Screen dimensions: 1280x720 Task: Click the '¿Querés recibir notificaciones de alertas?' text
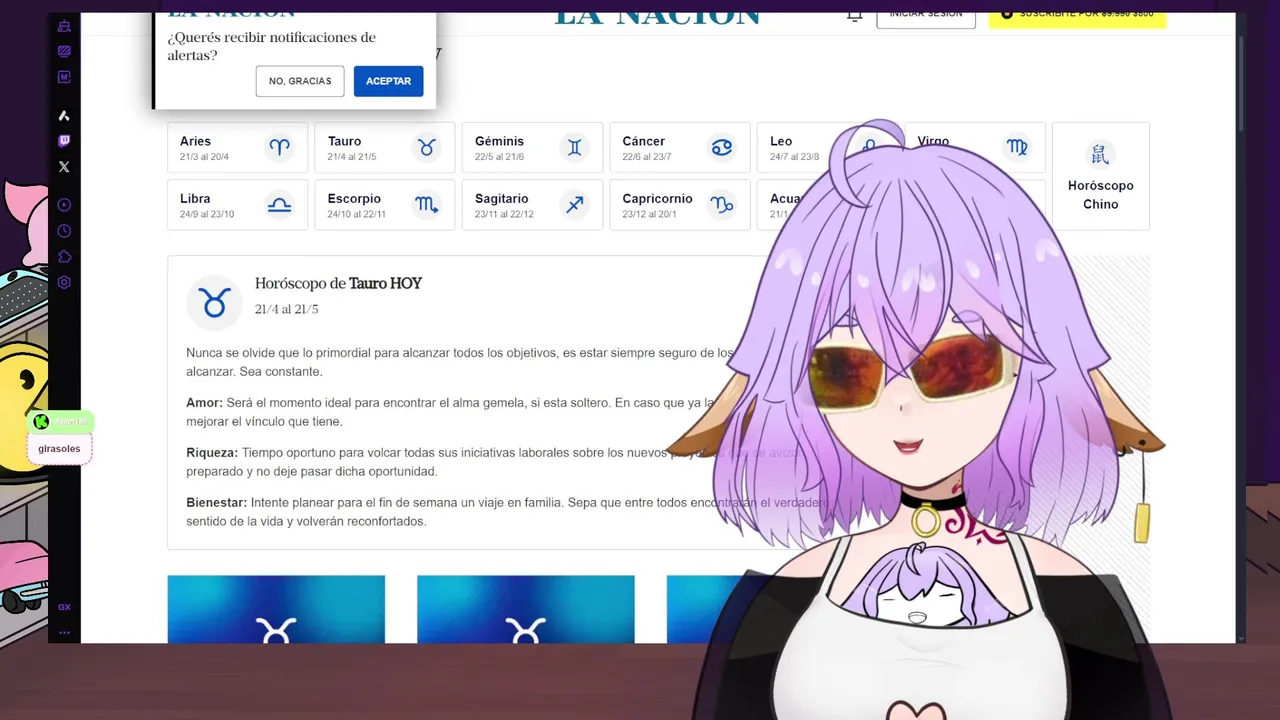(x=272, y=46)
